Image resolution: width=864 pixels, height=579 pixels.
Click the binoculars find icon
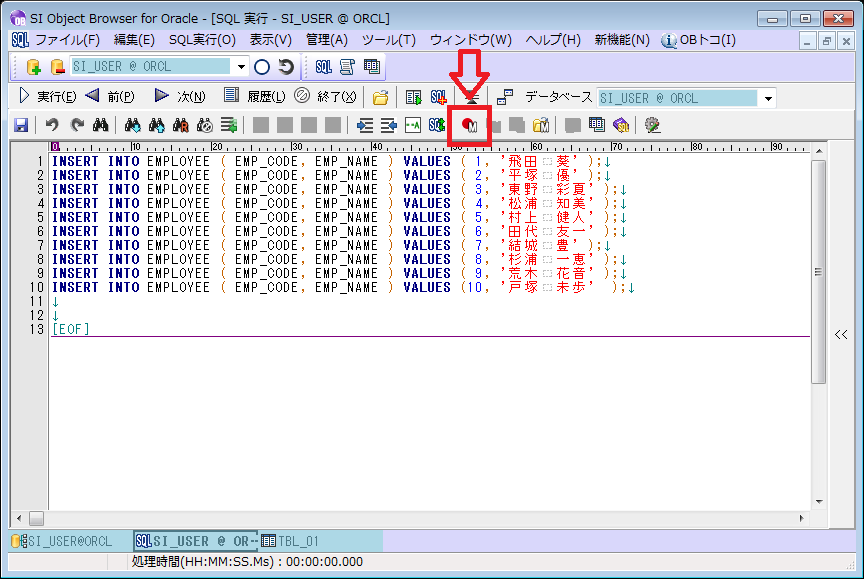point(100,125)
